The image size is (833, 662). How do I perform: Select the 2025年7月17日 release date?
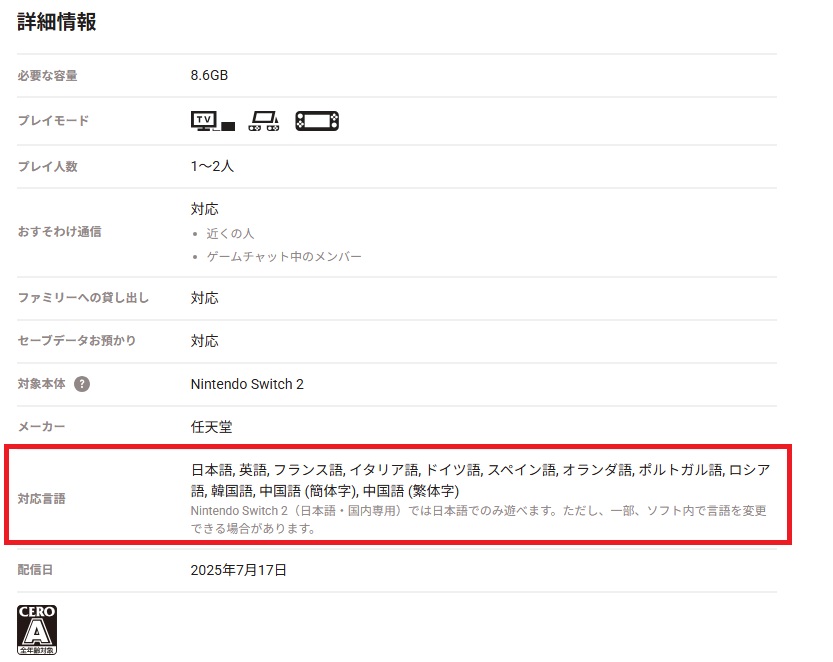(x=239, y=570)
